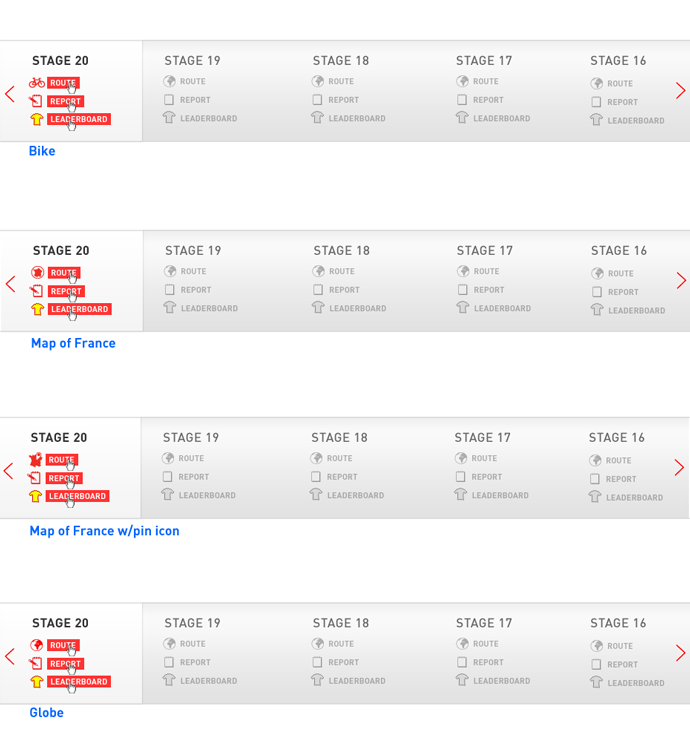
Task: Select the STAGE 16 heading in the Globe row
Action: click(x=618, y=623)
